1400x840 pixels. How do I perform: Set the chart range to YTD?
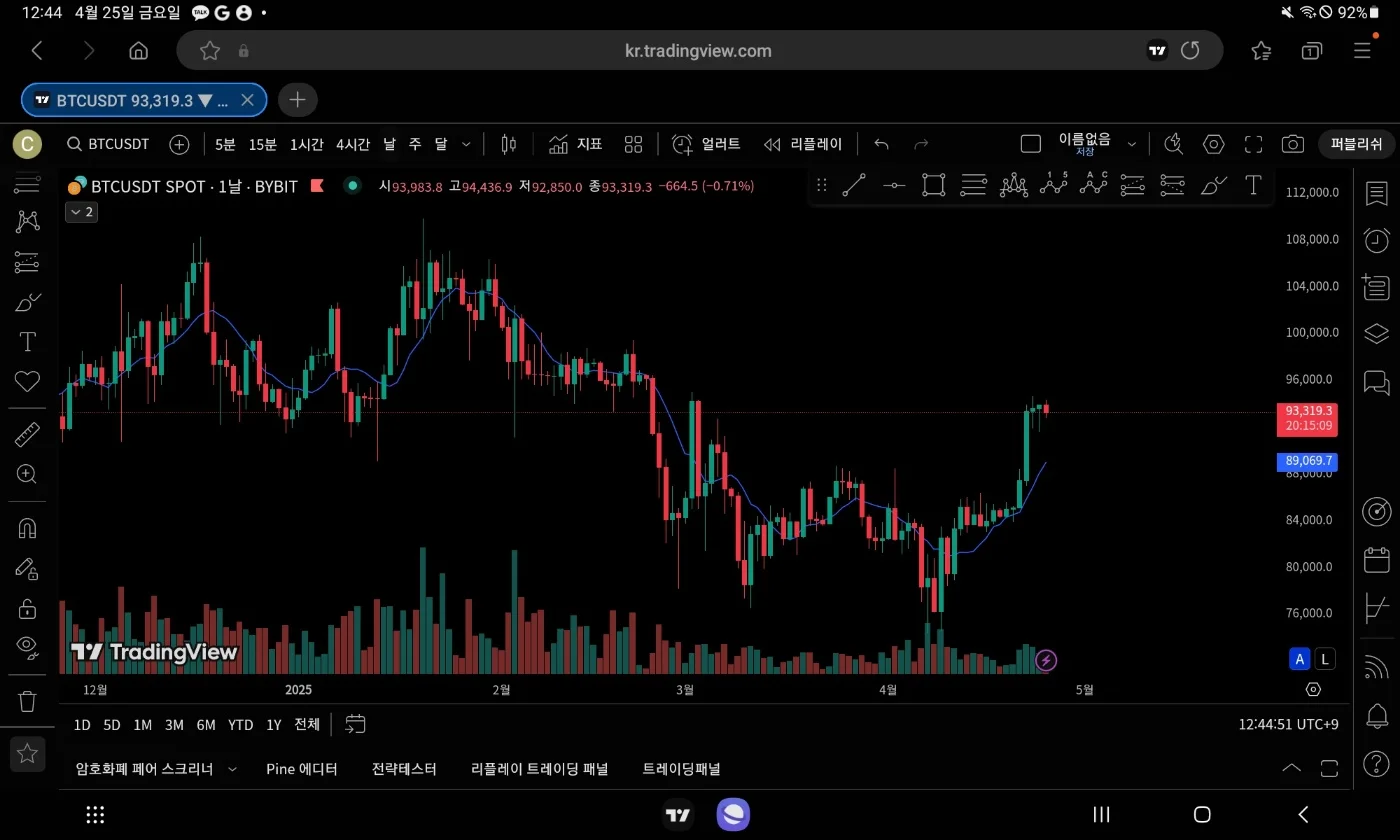(x=240, y=725)
